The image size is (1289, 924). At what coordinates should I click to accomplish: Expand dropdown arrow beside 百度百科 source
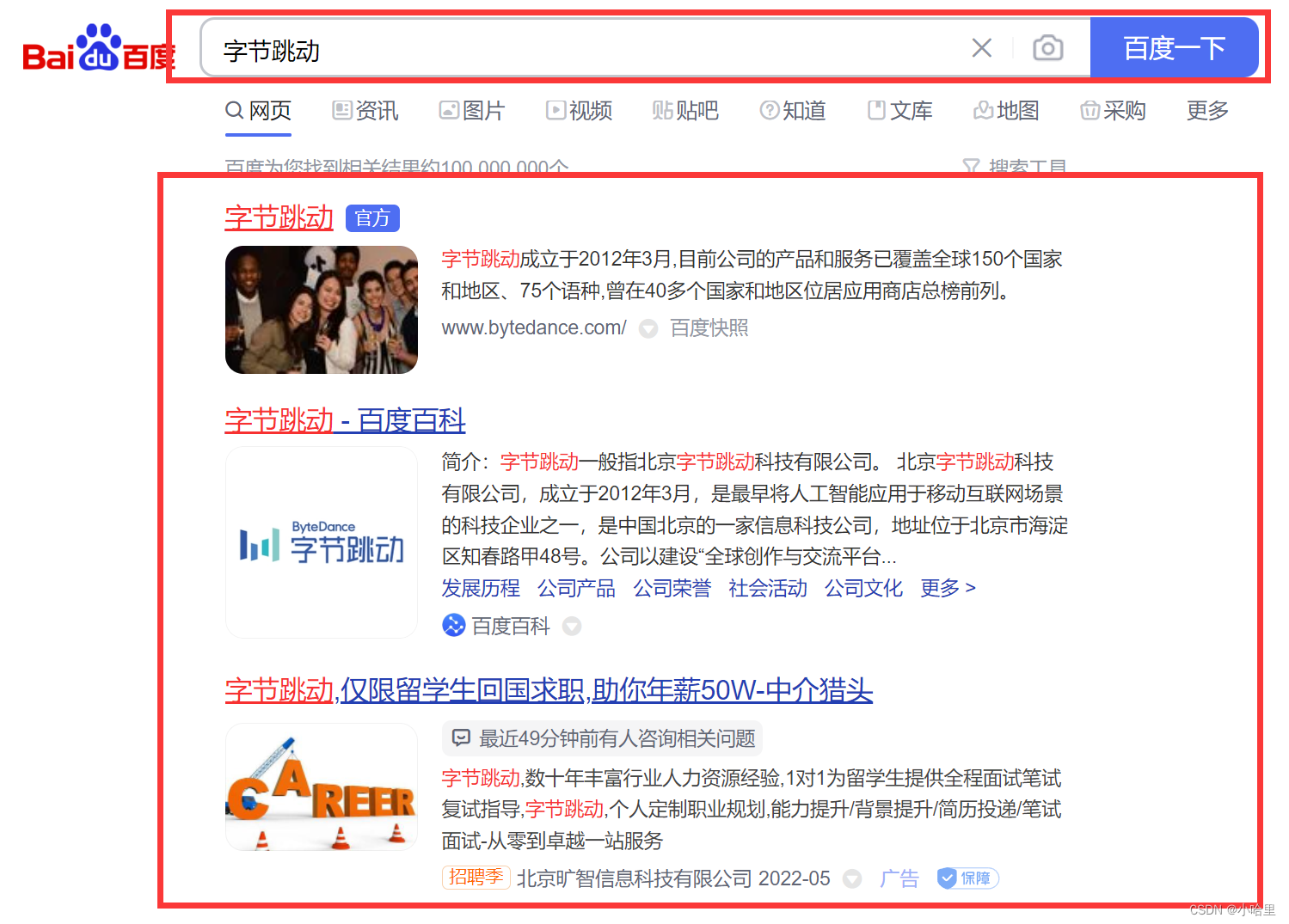click(572, 627)
